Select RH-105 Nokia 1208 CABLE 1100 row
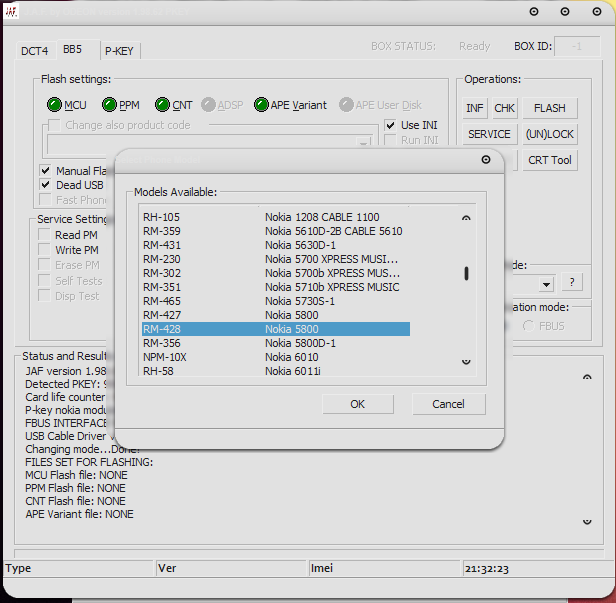616x603 pixels. coord(276,217)
